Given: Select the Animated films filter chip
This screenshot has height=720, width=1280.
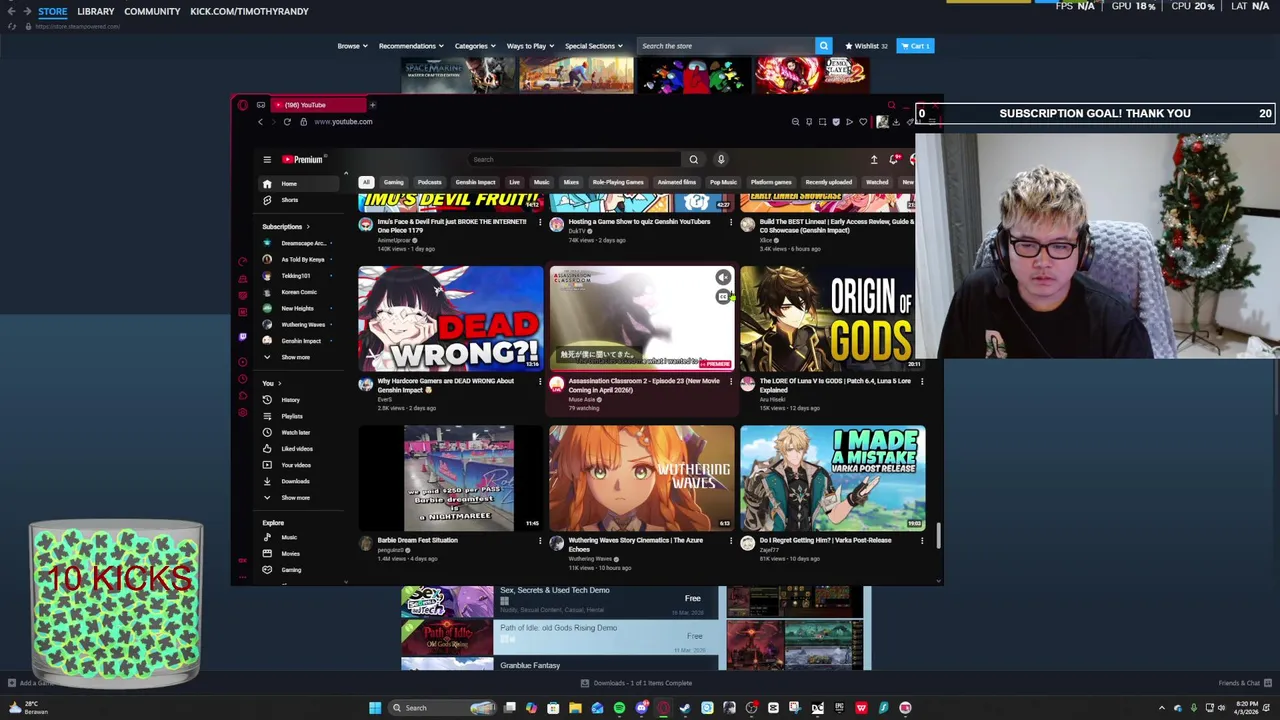Looking at the screenshot, I should tap(676, 182).
